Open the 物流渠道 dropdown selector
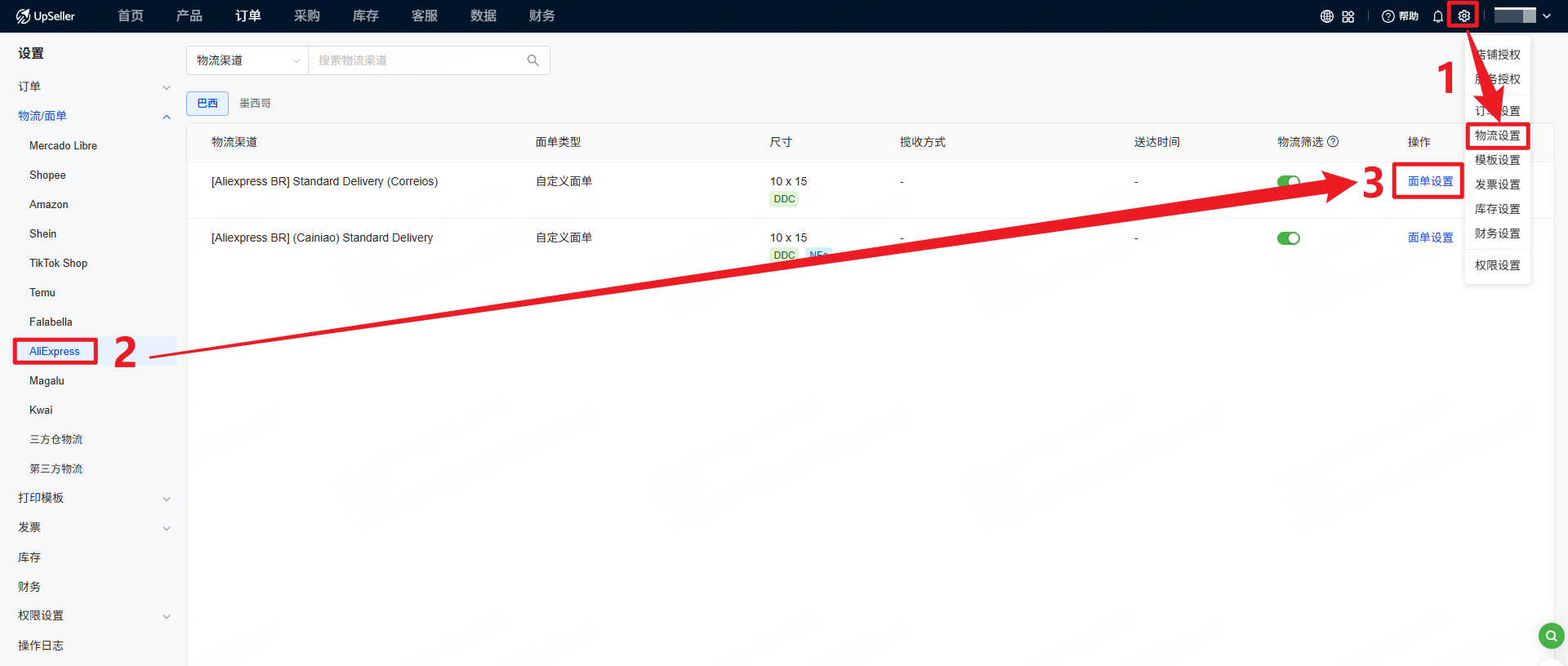 (247, 60)
